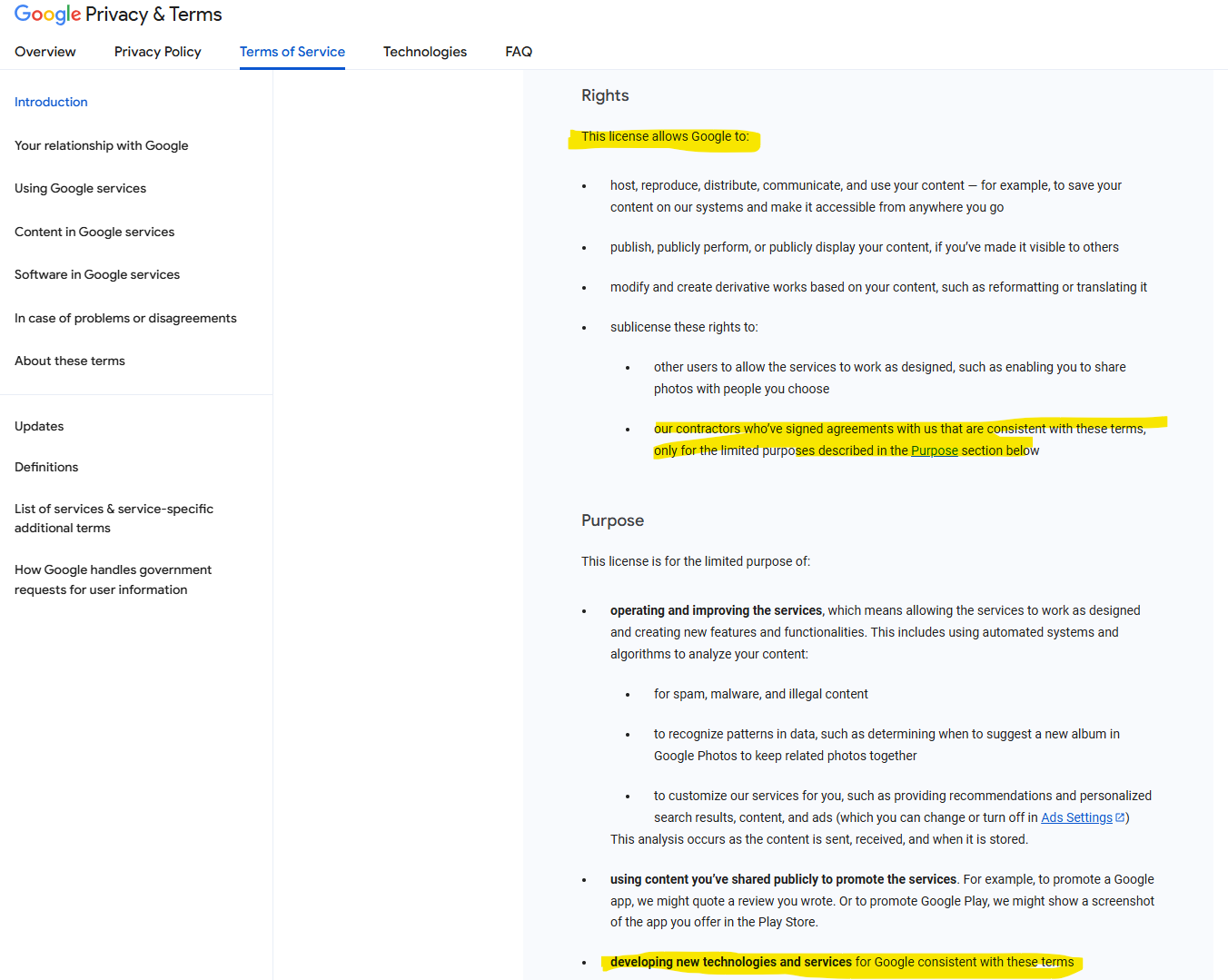This screenshot has height=980, width=1228.
Task: Click 'This license is for the limited purpose of:'
Action: coord(696,561)
